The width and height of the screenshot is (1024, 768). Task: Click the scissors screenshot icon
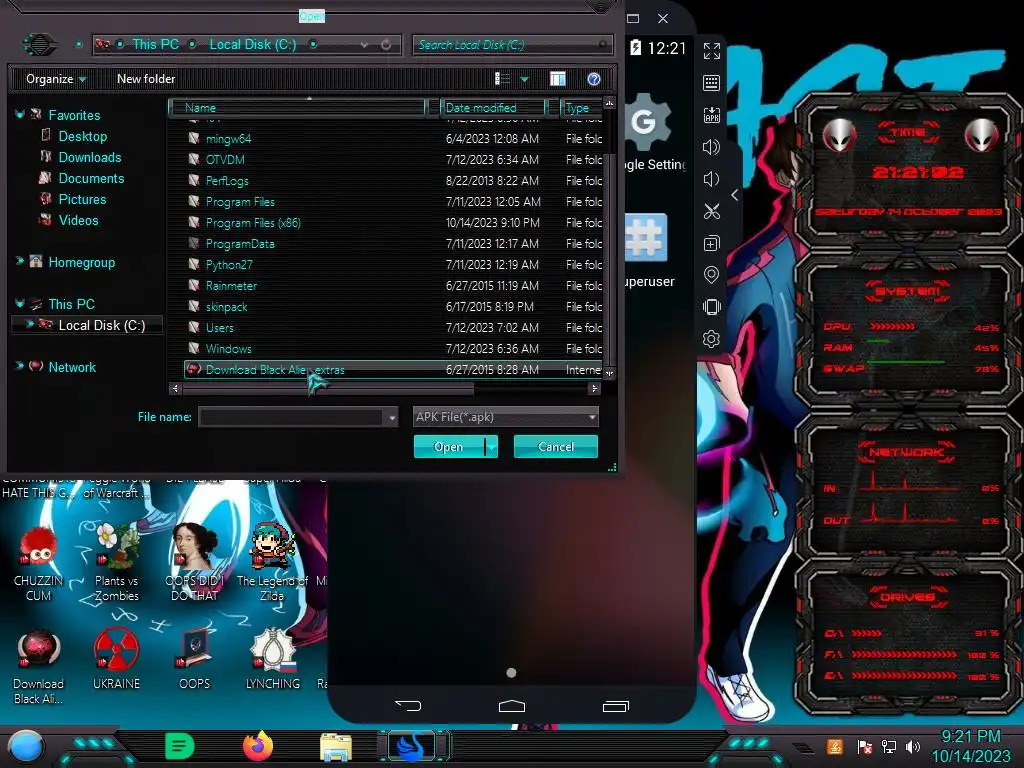(711, 211)
